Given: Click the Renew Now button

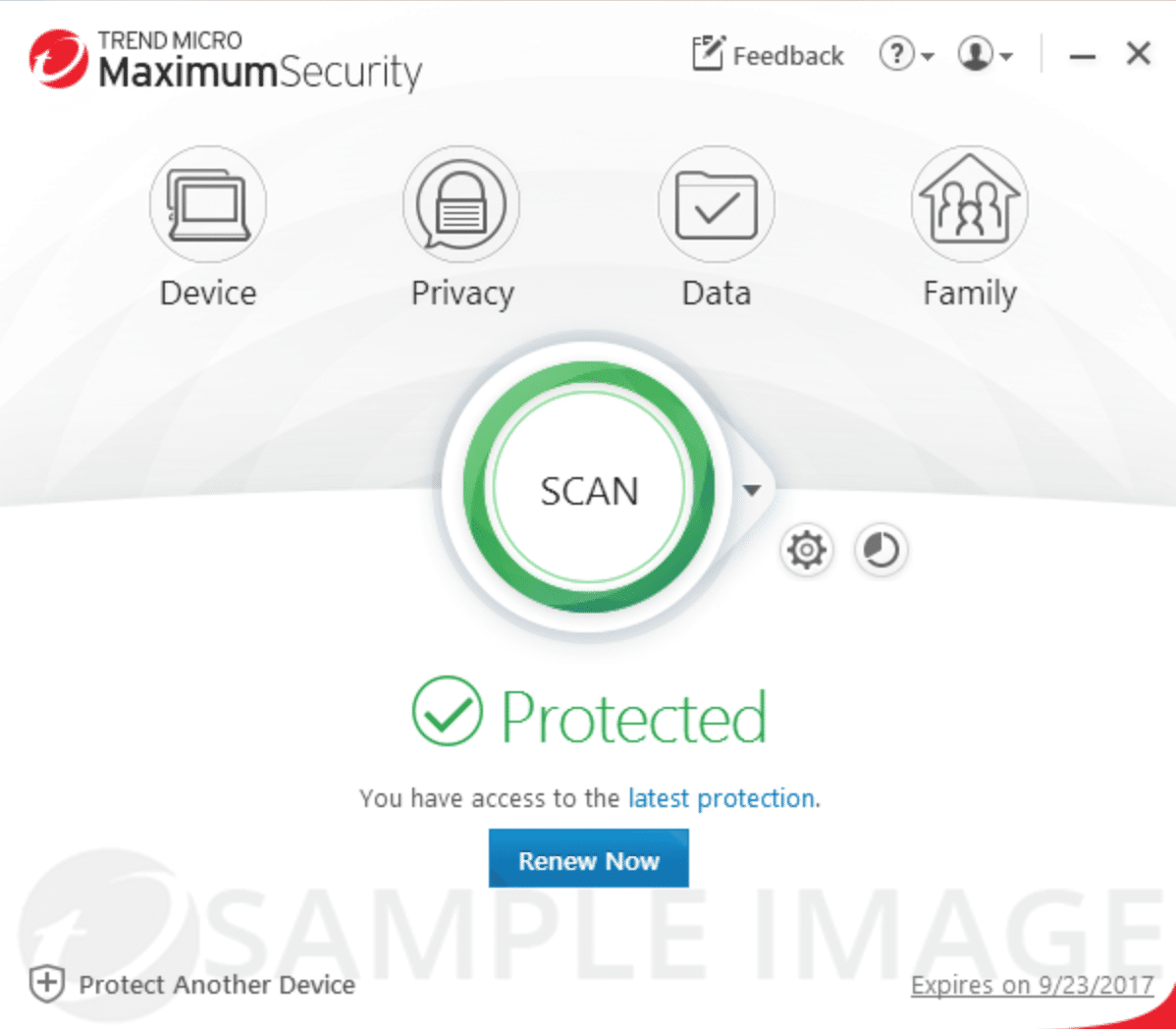Looking at the screenshot, I should [x=589, y=858].
